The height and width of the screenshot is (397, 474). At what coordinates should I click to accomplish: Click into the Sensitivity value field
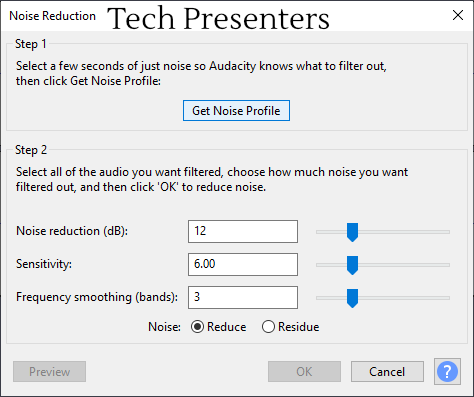coord(243,264)
